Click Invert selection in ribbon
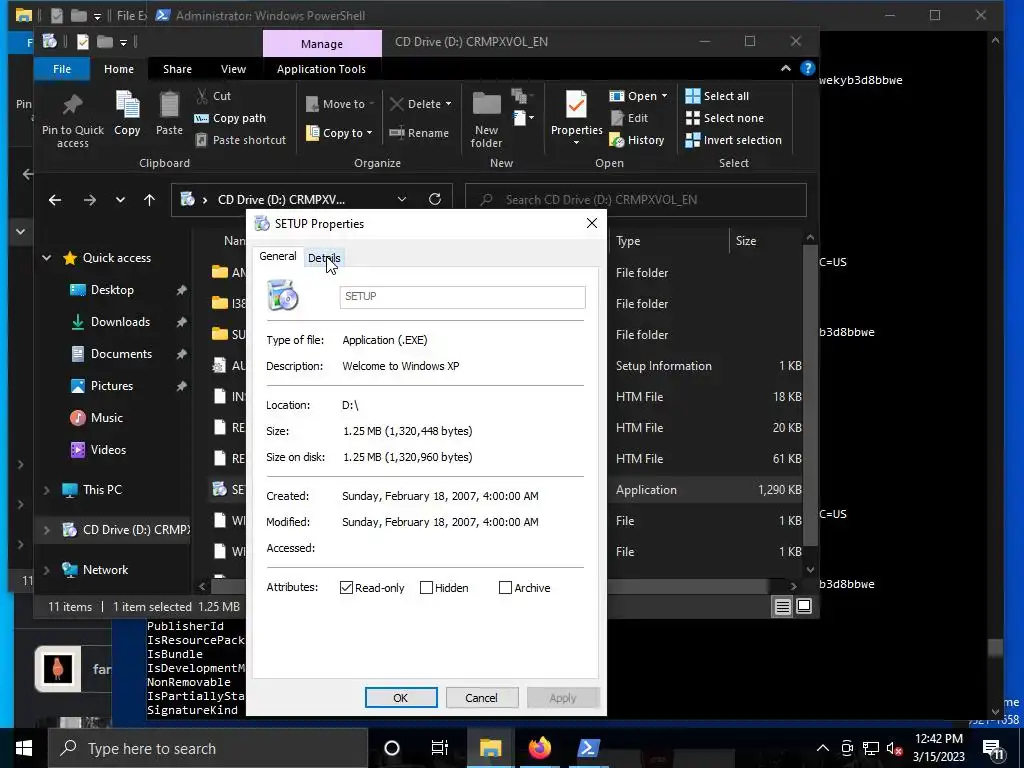Screen dimensions: 1024x768 click(733, 140)
